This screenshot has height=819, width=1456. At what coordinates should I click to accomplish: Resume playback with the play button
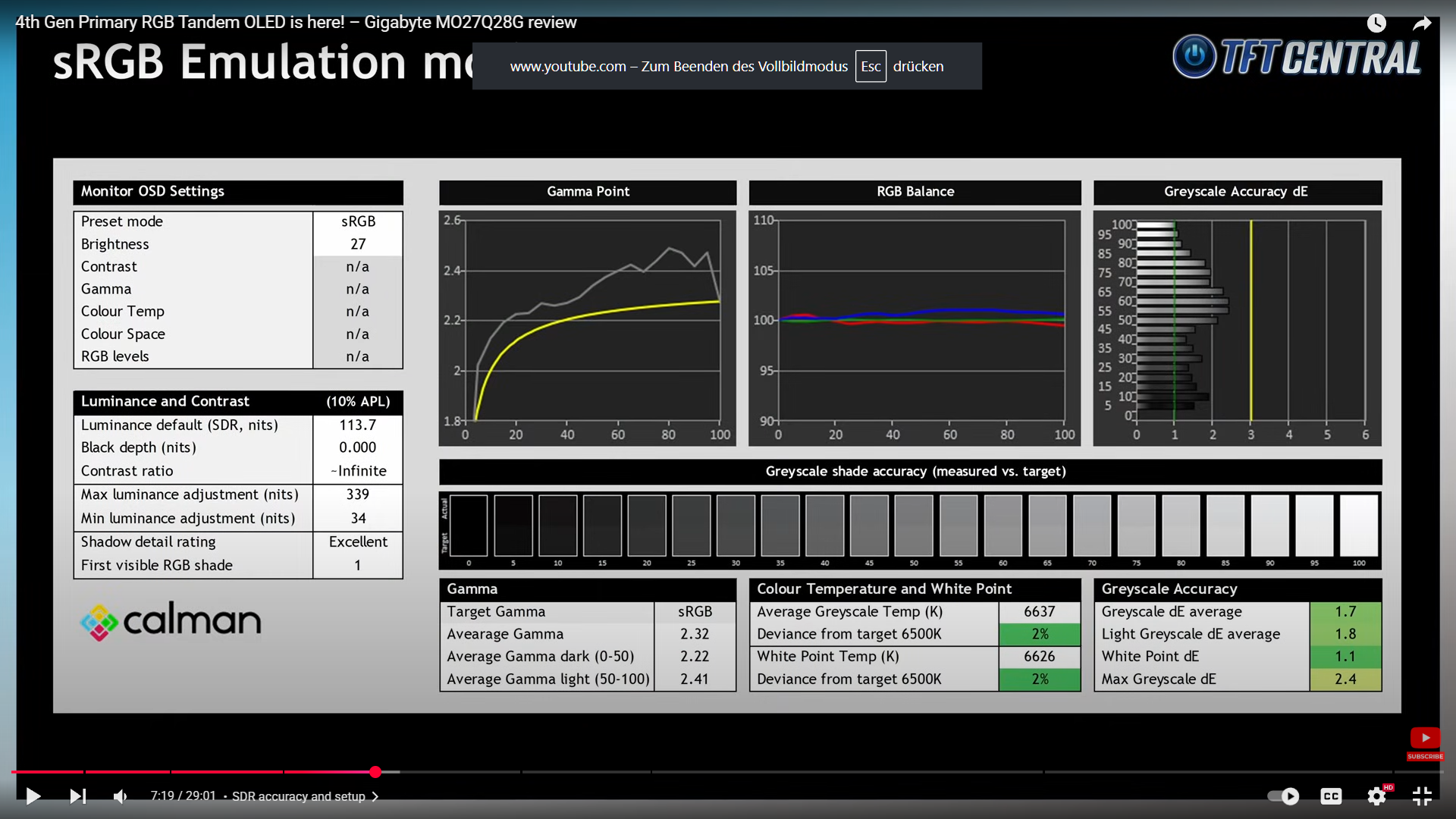(33, 796)
